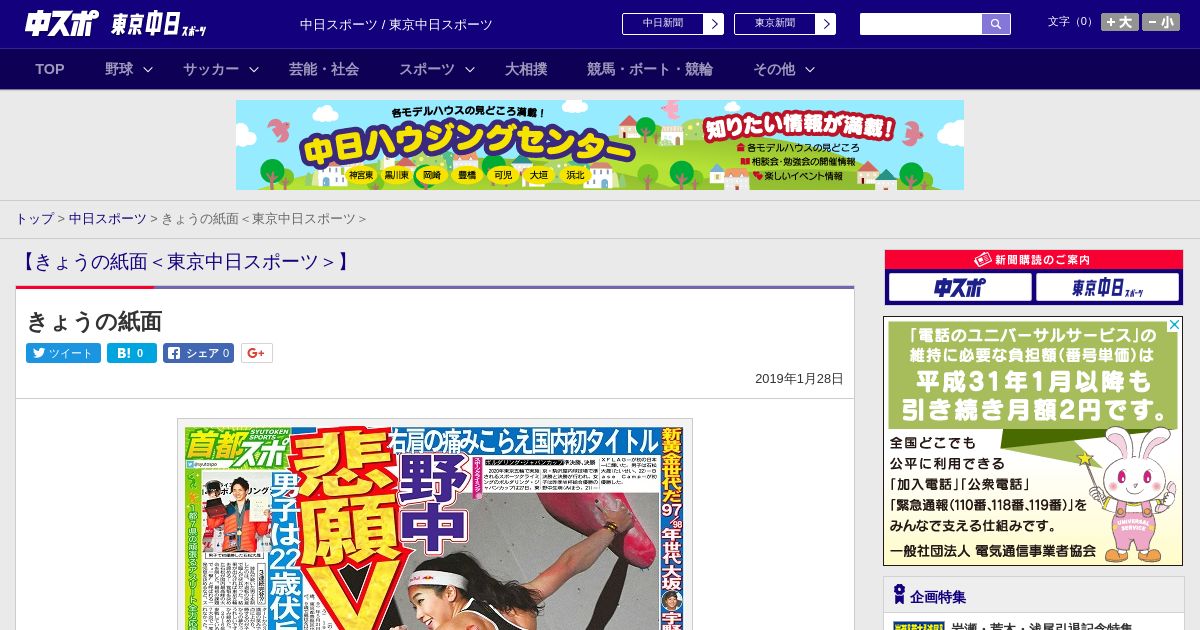1200x630 pixels.
Task: Open 東京新聞 link button
Action: (774, 23)
